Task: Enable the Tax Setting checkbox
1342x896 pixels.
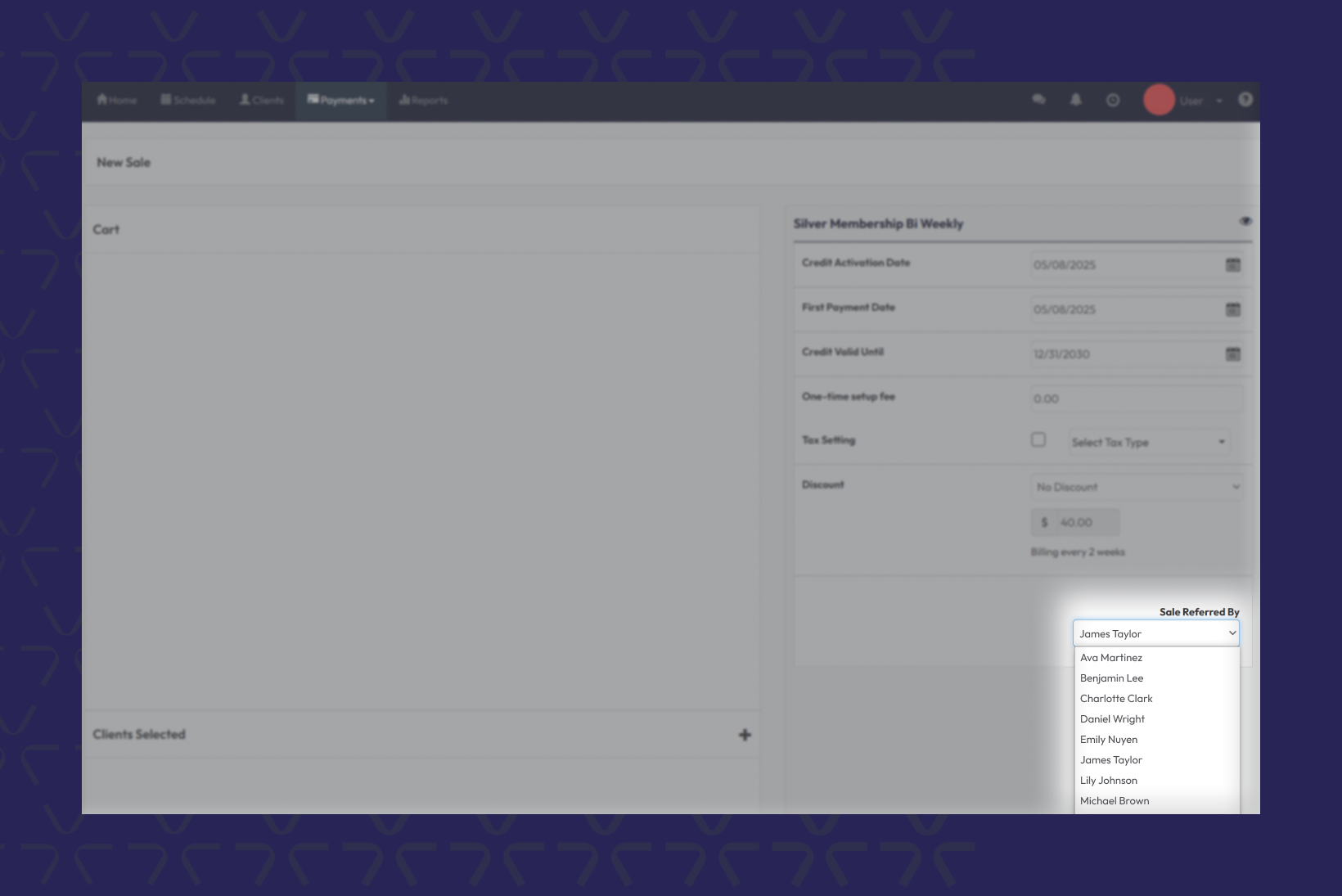Action: click(x=1038, y=440)
